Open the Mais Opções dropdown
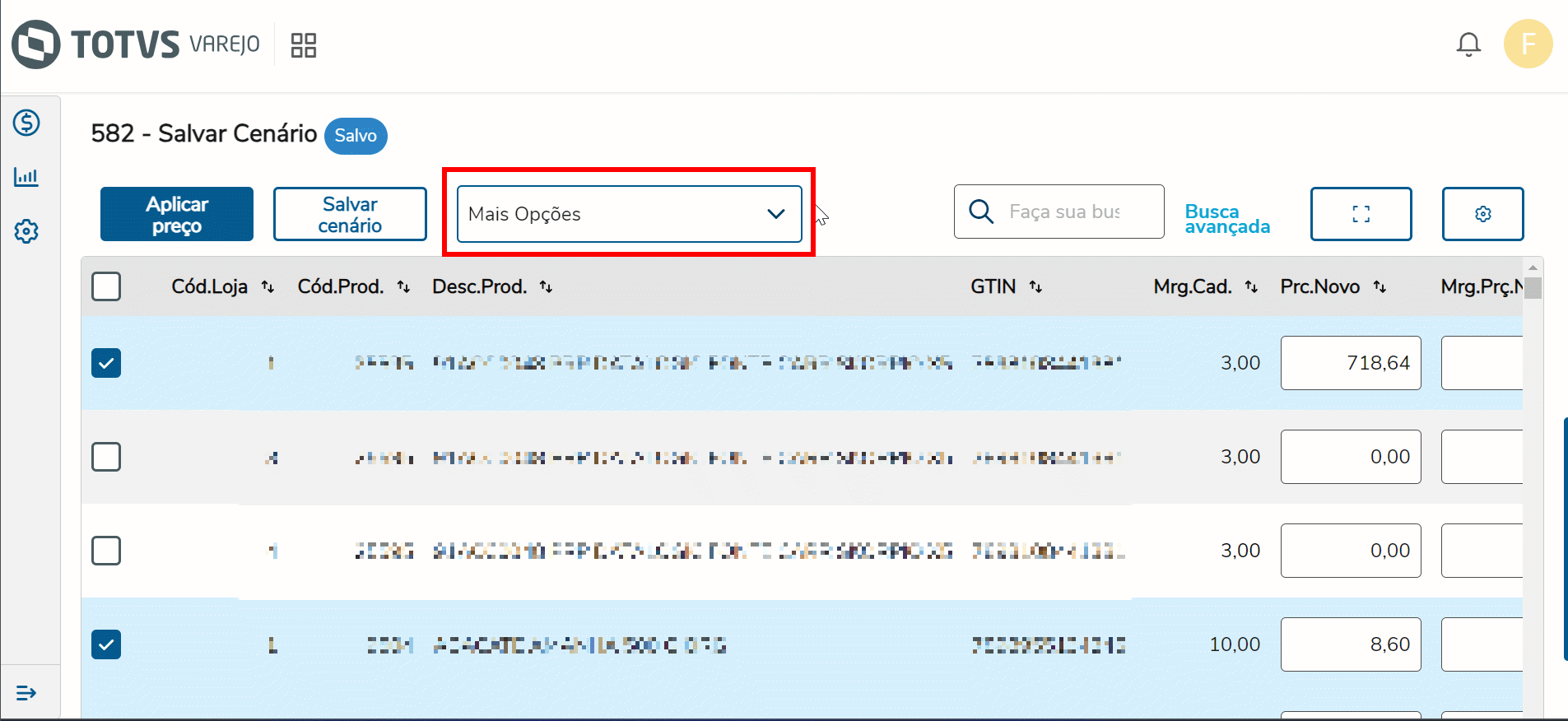1568x721 pixels. point(630,214)
